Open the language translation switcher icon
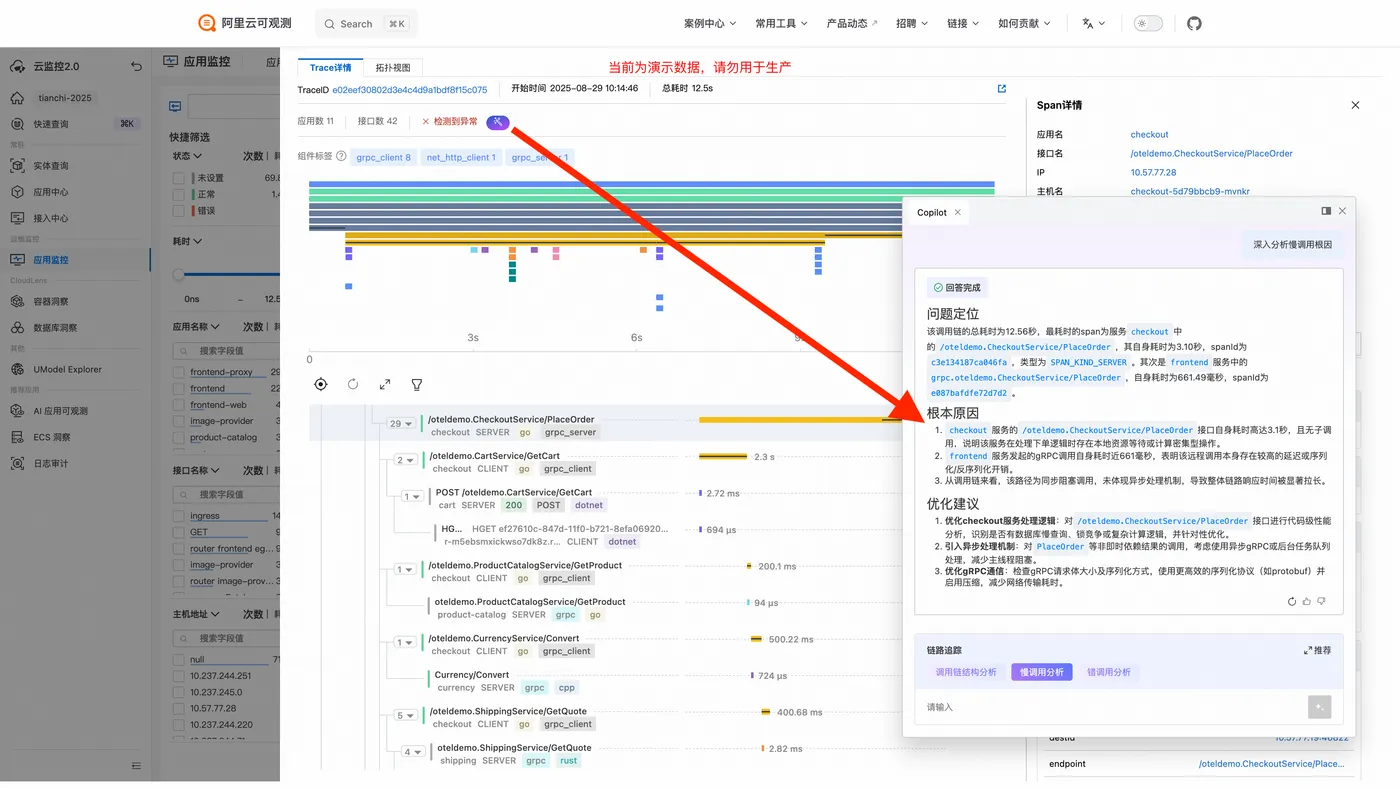The height and width of the screenshot is (788, 1400). (1093, 23)
